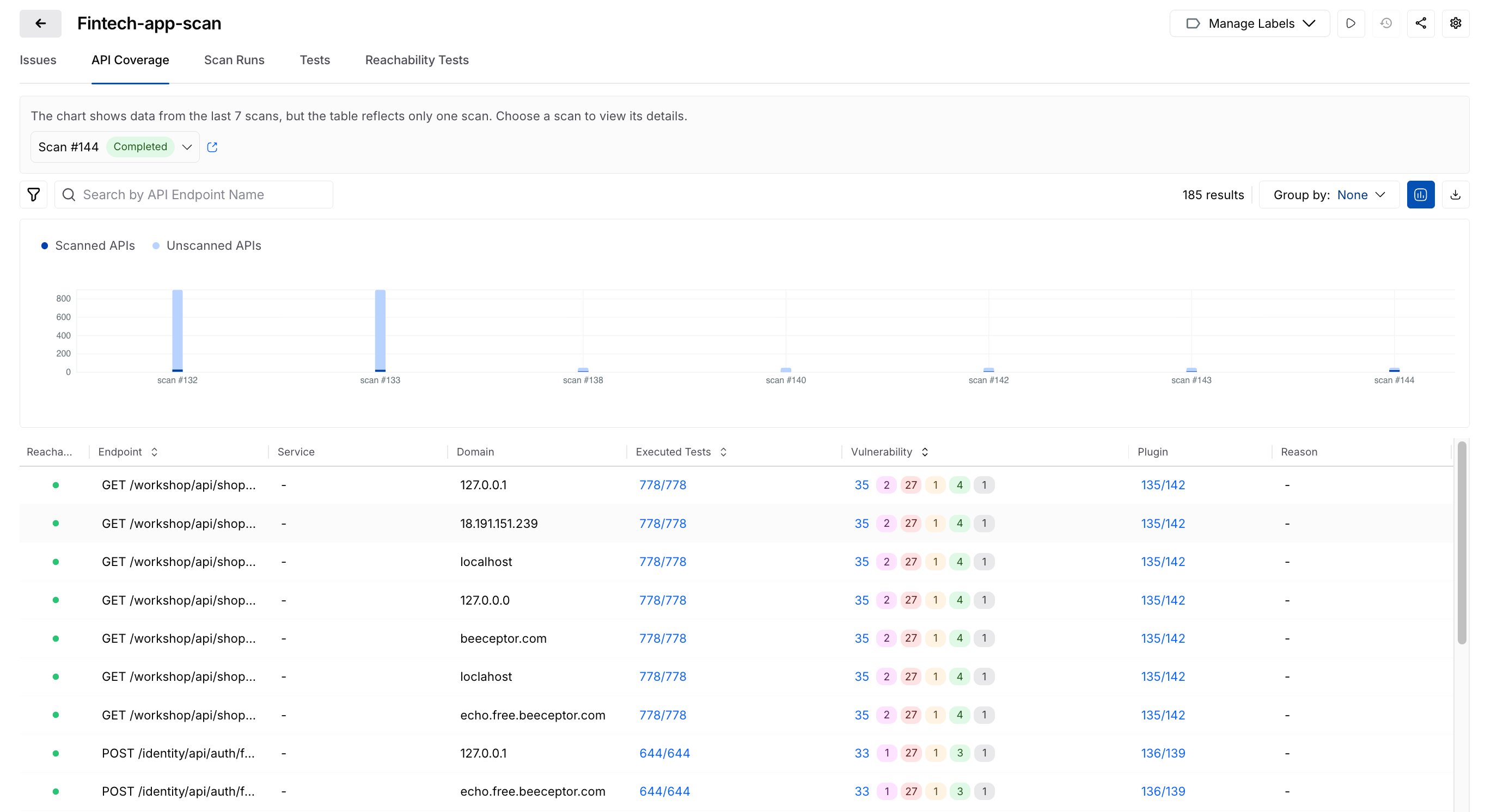Click vulnerability count 35 for 127.0.0.0 row
The width and height of the screenshot is (1491, 812).
861,600
